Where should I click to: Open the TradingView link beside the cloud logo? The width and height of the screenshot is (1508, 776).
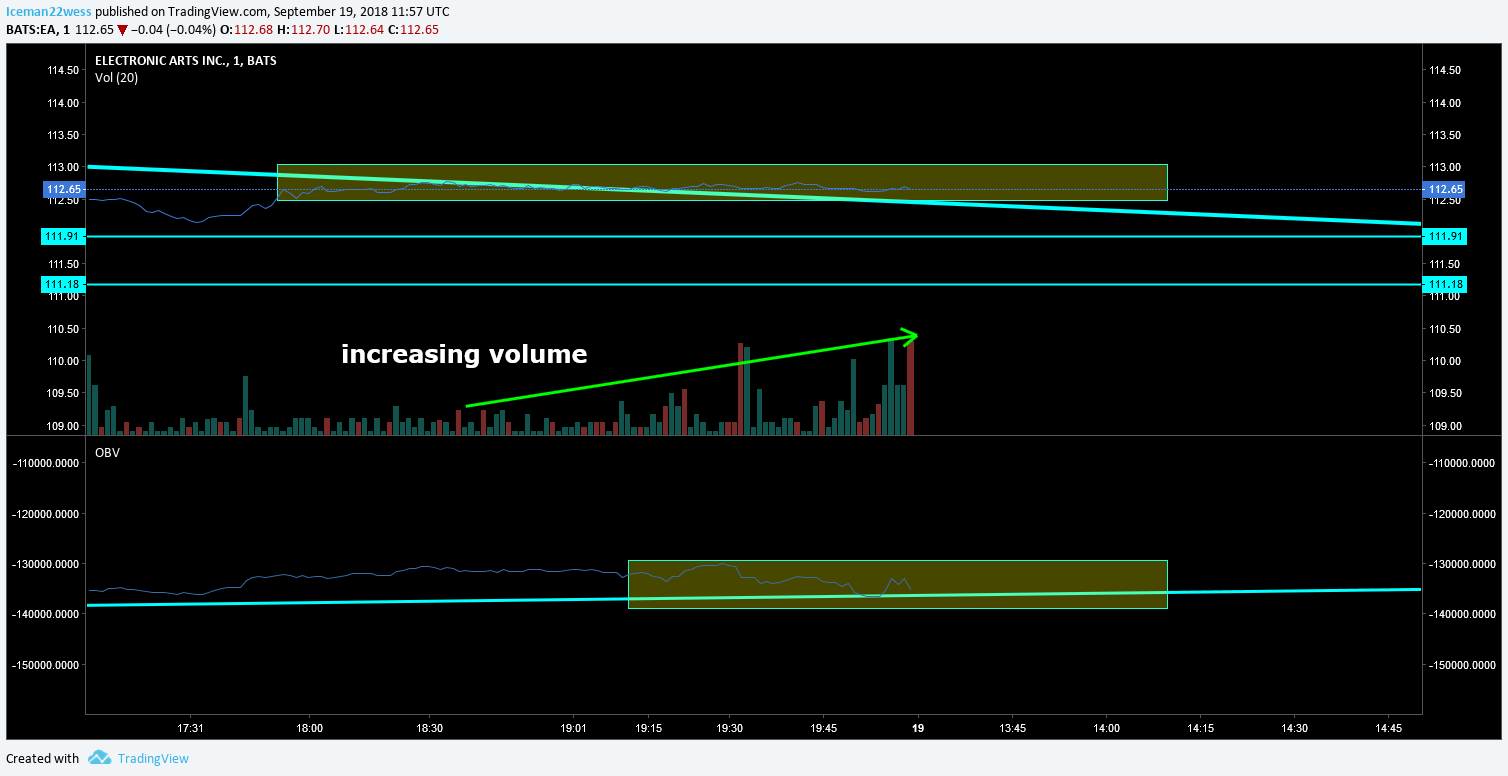click(x=153, y=758)
